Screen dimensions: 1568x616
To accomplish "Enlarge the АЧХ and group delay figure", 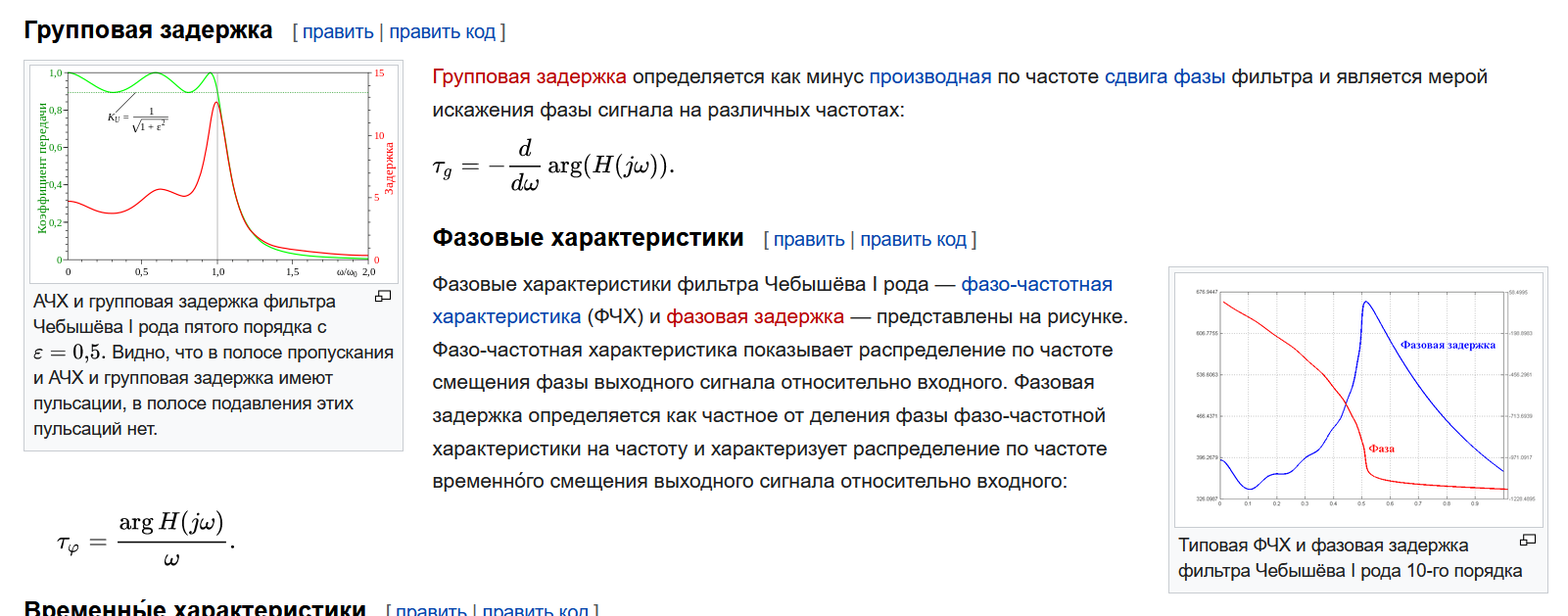I will (x=383, y=296).
